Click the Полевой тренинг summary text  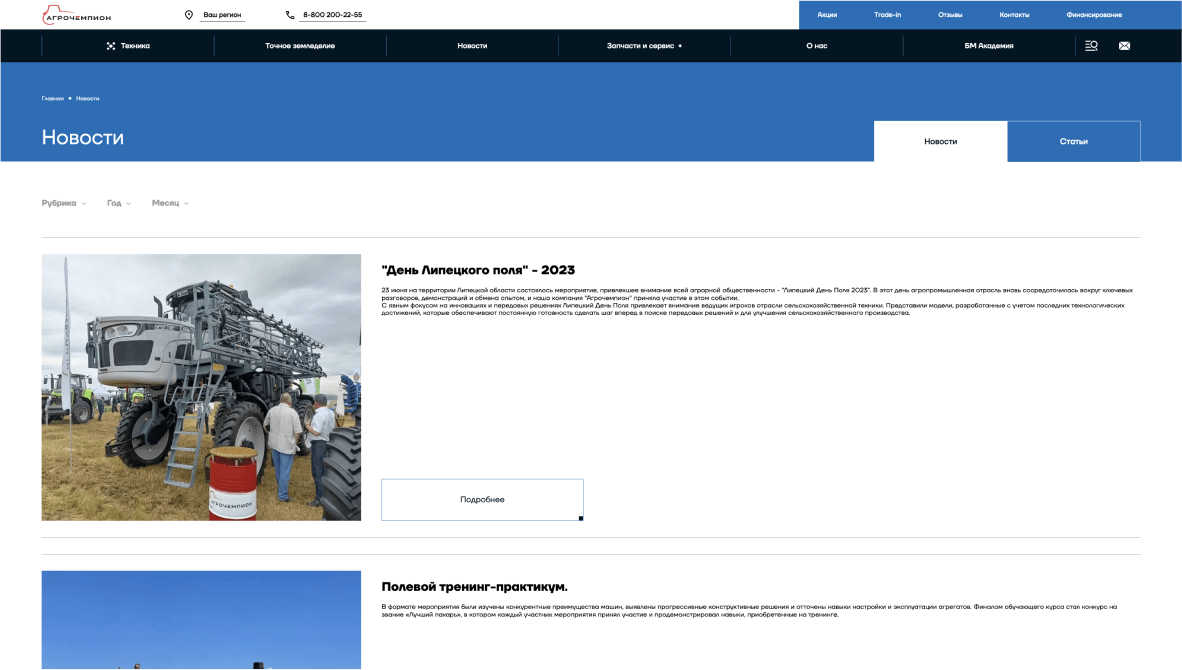pyautogui.click(x=749, y=610)
